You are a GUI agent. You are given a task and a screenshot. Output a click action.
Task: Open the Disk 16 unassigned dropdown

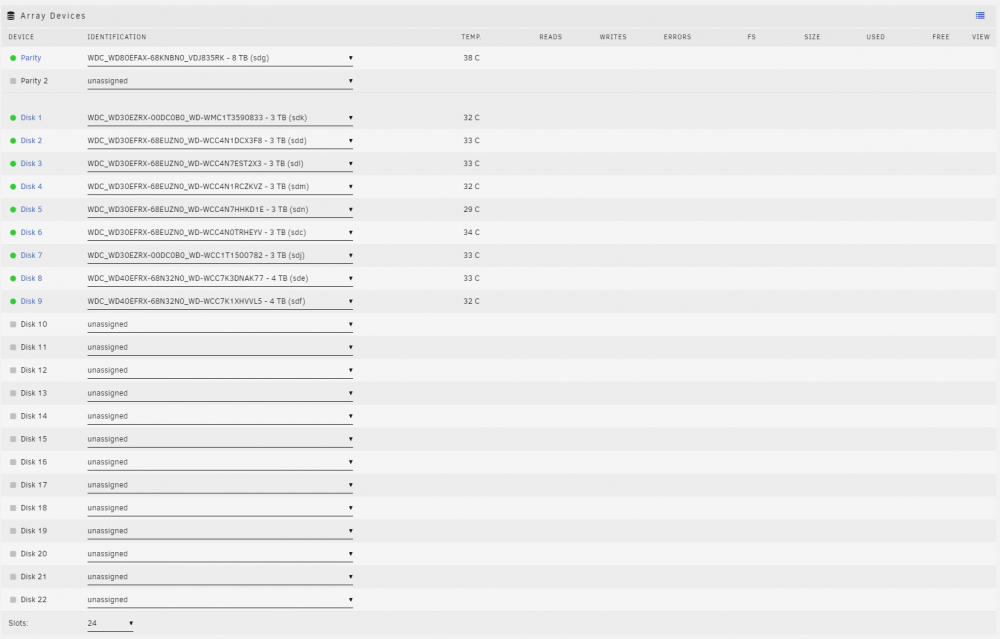pos(220,462)
